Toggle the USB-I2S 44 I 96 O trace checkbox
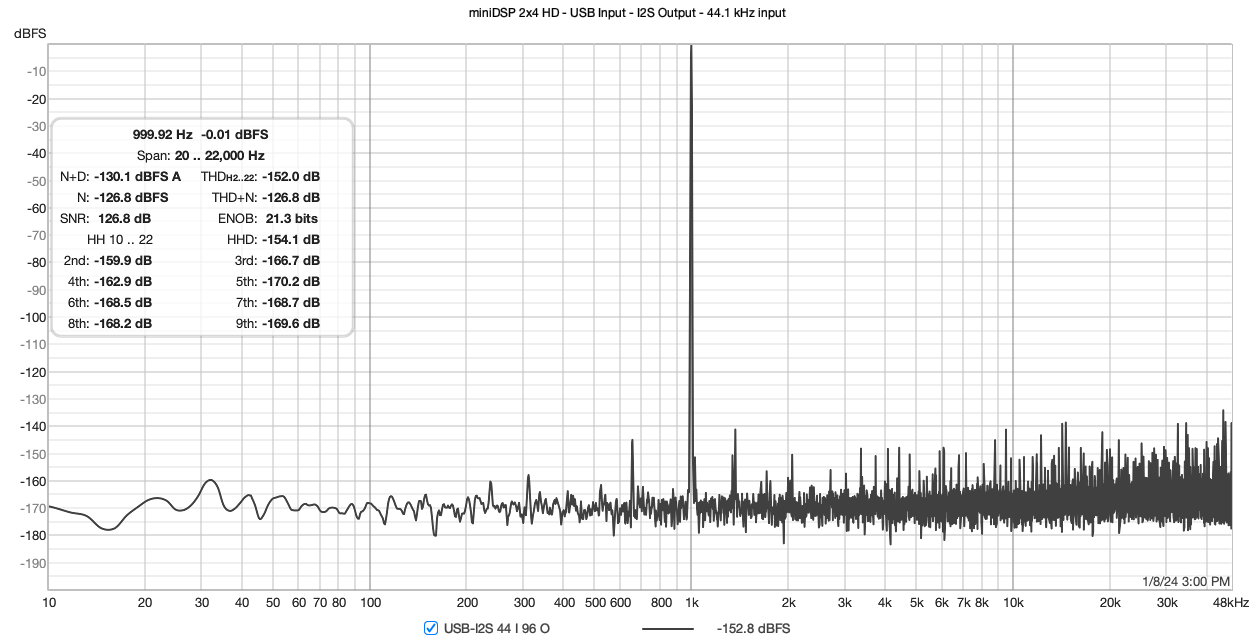Viewport: 1256px width, 643px height. pos(431,628)
